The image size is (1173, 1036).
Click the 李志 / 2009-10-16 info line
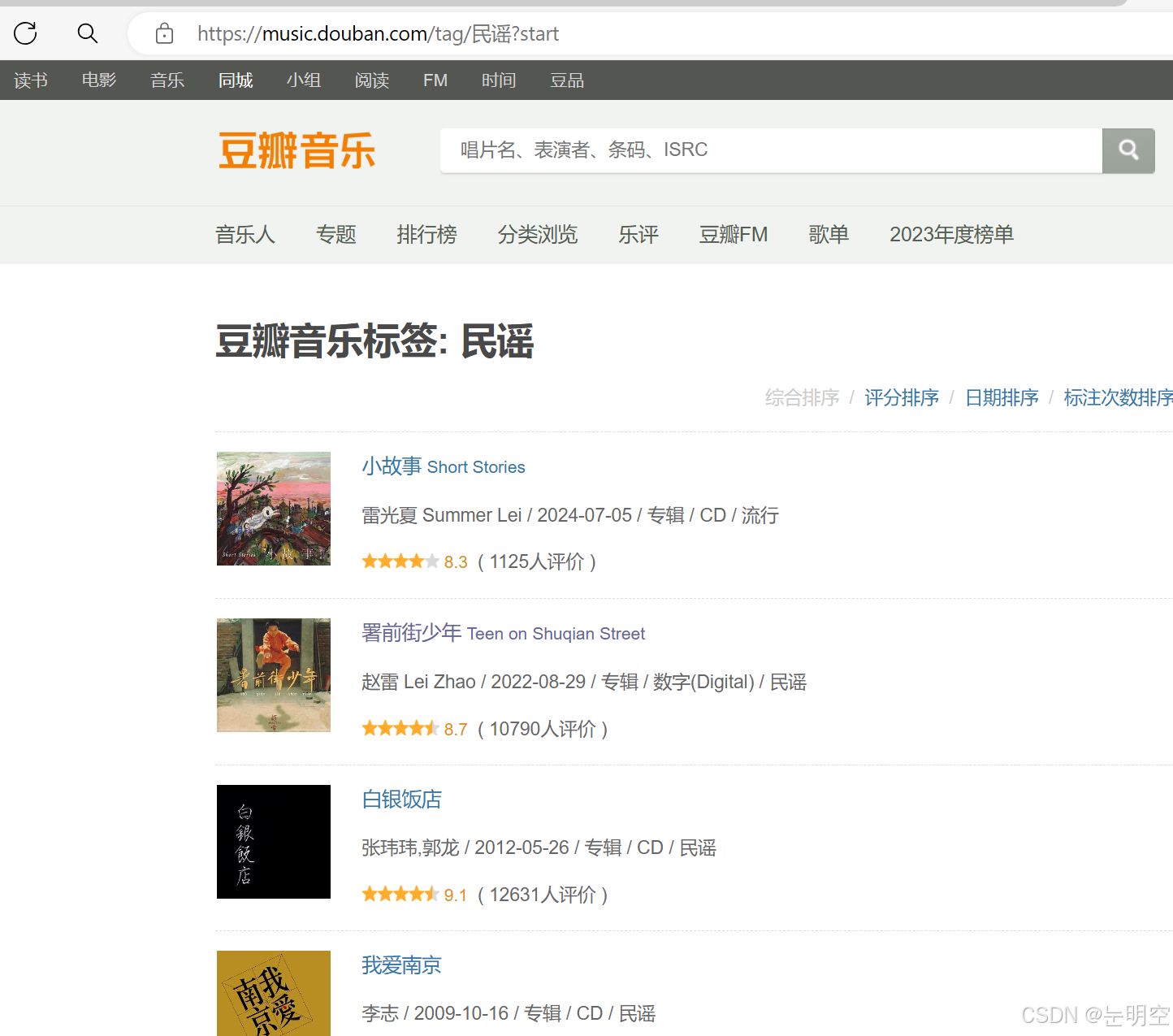pos(509,1013)
